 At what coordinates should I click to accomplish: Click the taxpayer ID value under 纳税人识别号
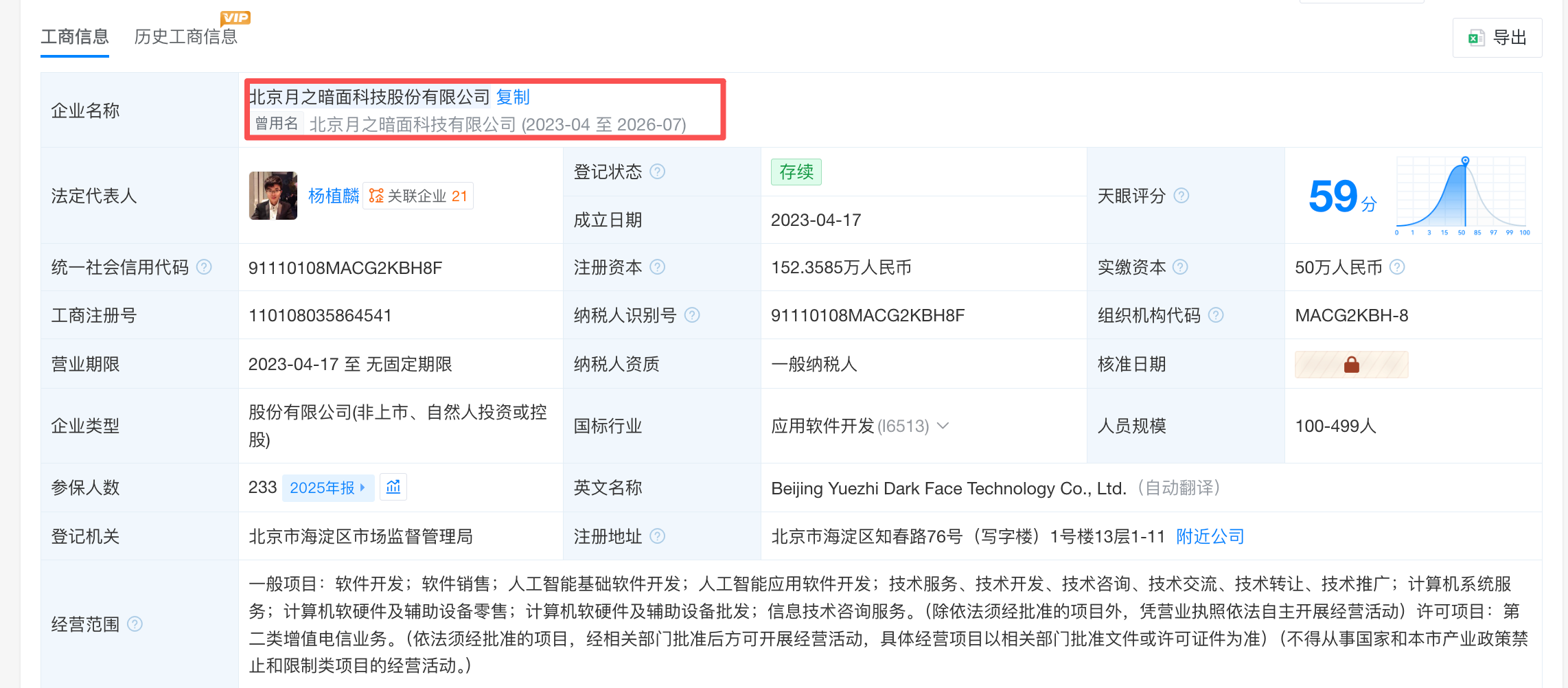click(x=868, y=316)
